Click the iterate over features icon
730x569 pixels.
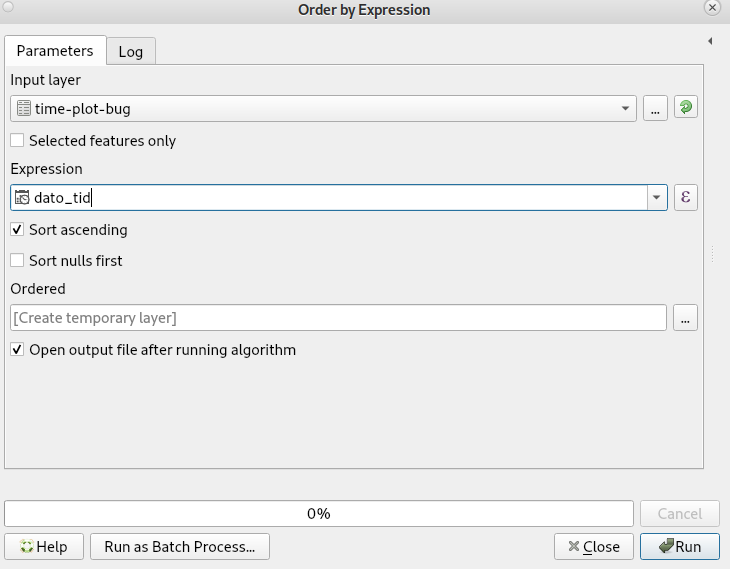[x=685, y=108]
